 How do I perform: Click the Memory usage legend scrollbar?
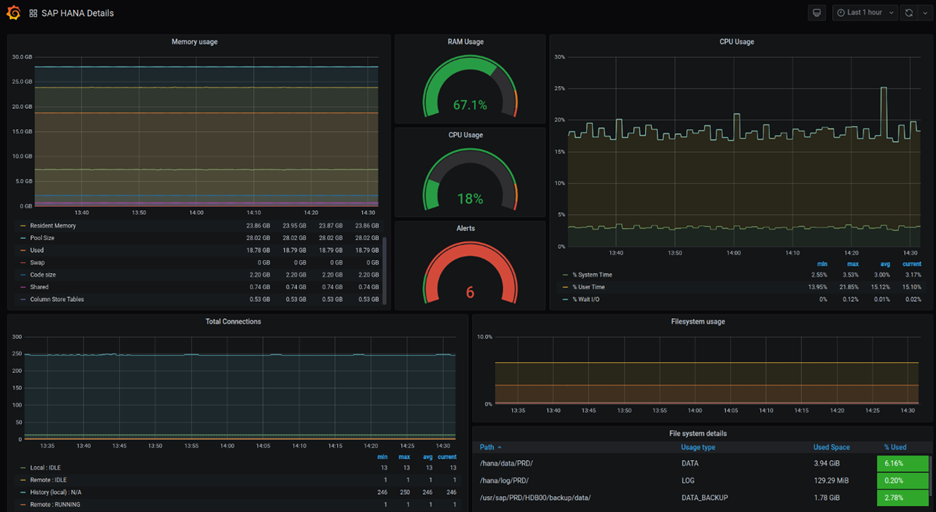point(384,271)
